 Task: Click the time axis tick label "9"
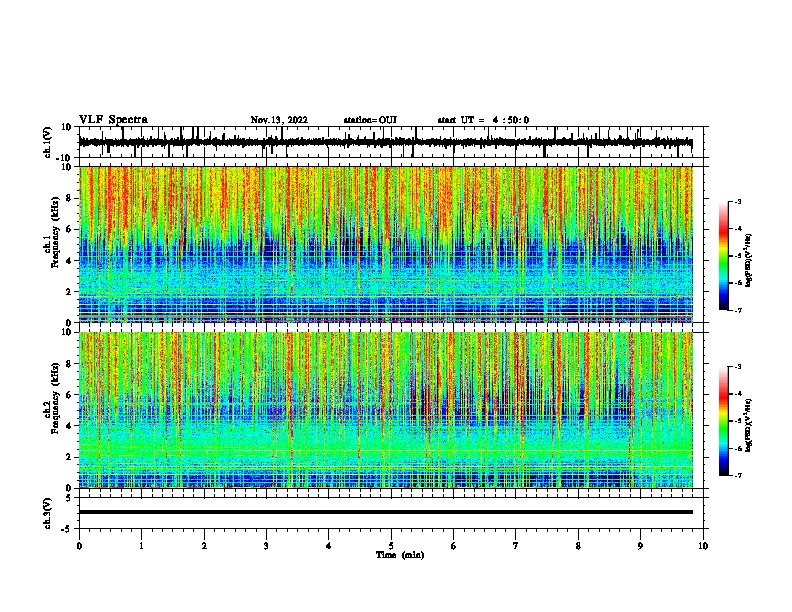point(640,546)
